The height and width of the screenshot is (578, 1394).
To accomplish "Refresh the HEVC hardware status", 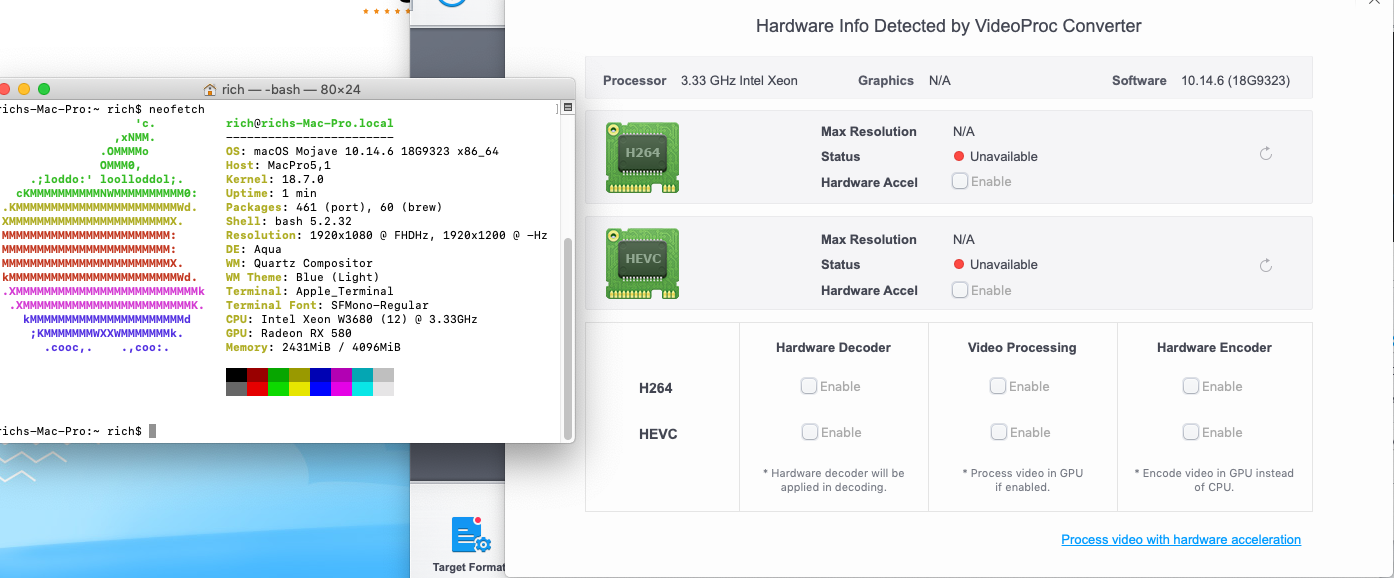I will click(1265, 265).
